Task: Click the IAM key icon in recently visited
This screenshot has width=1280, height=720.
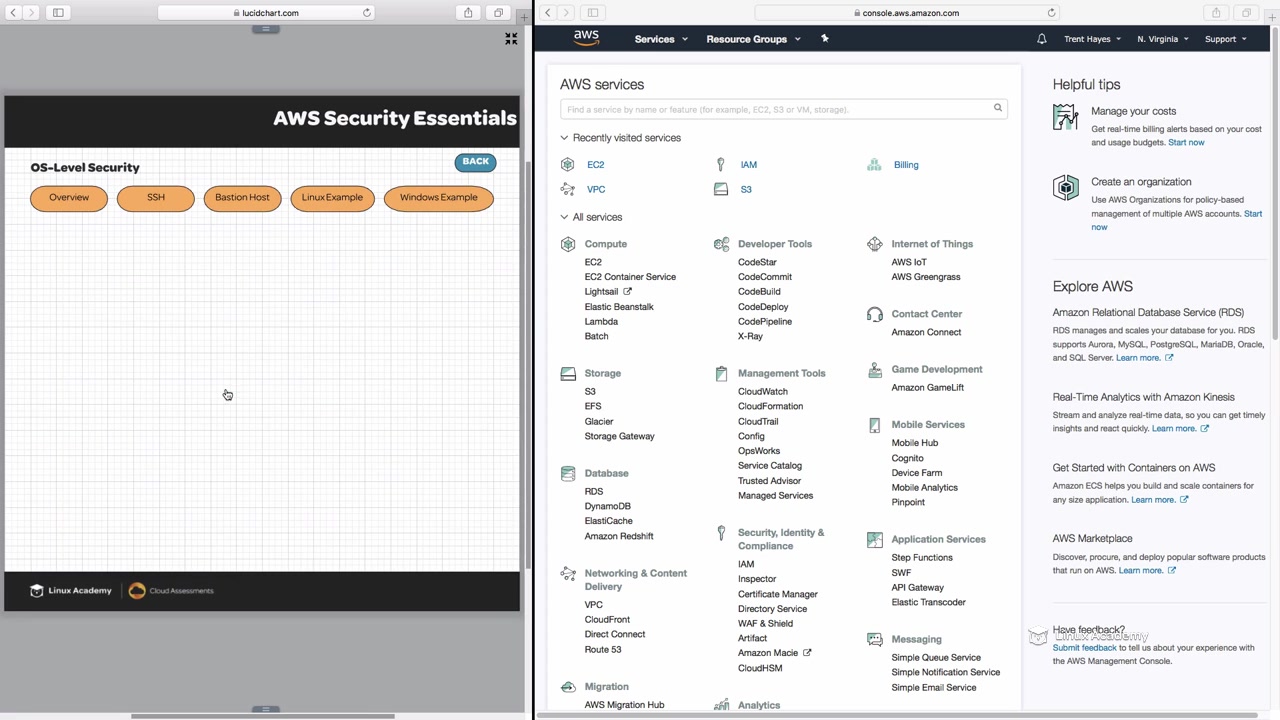Action: (720, 164)
